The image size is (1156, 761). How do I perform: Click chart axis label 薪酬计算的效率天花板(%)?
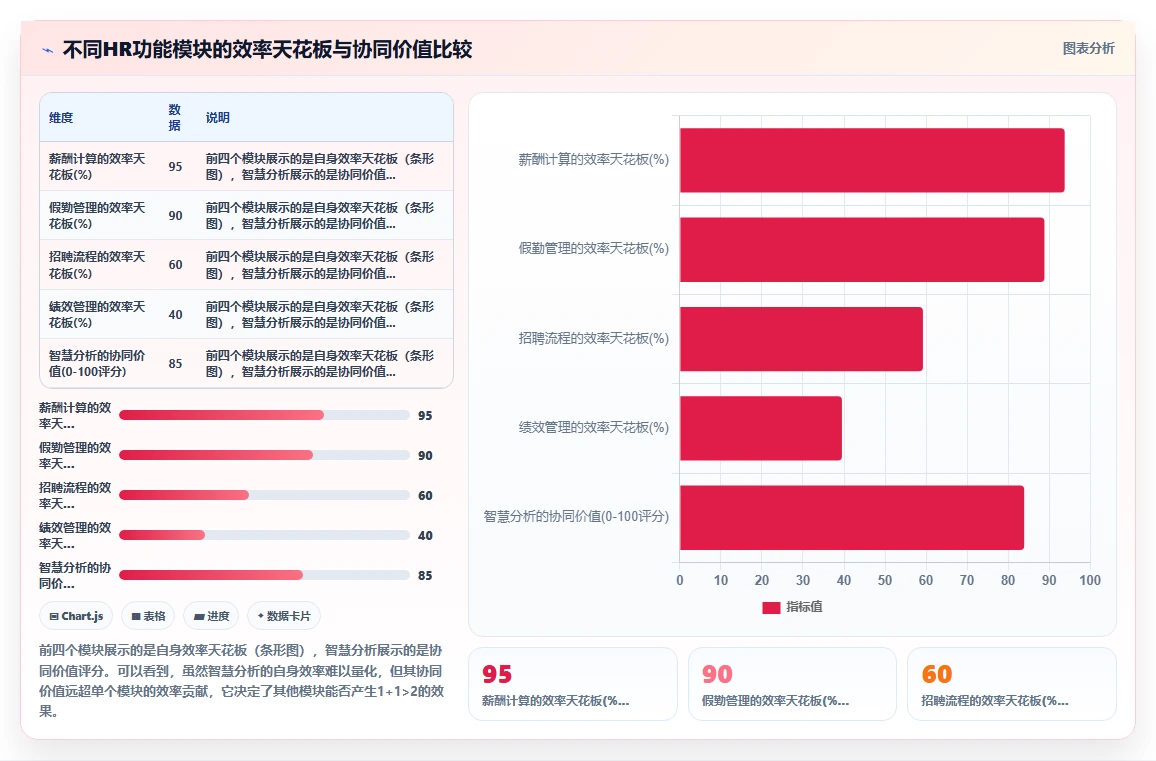(593, 159)
